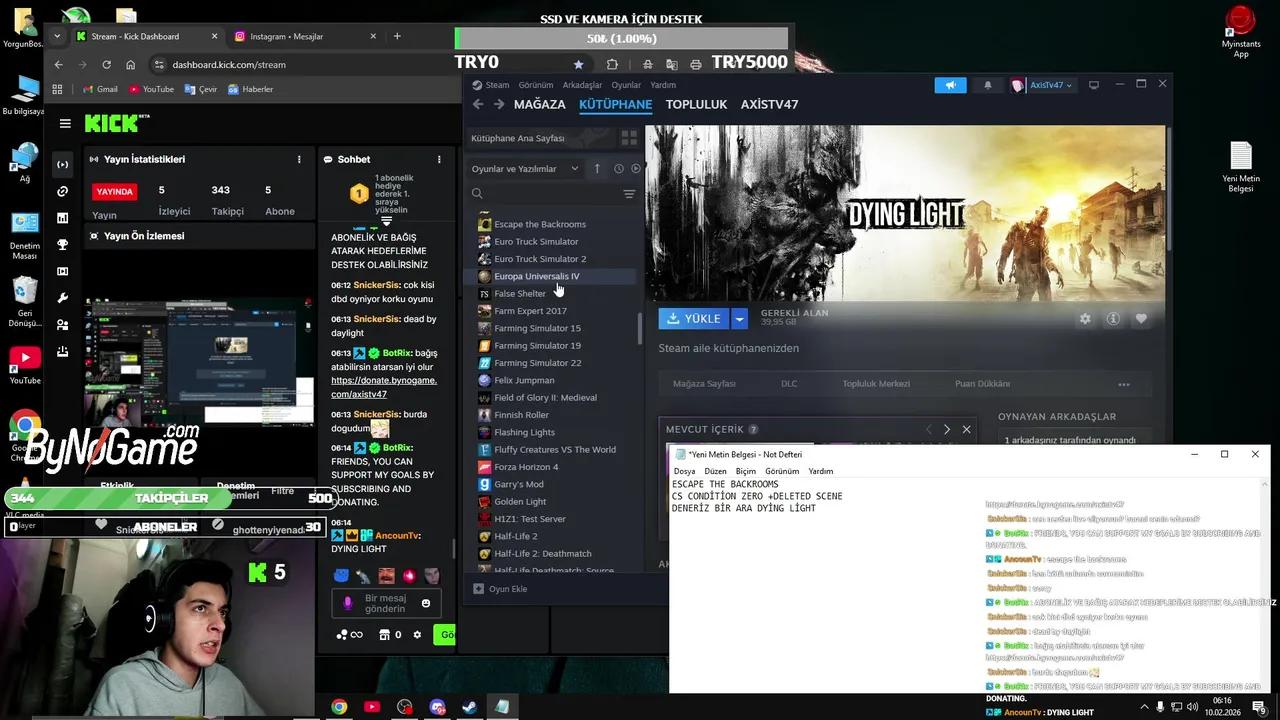Open Dying Light manage settings gear
Screen dimensions: 1280x720
click(1085, 319)
